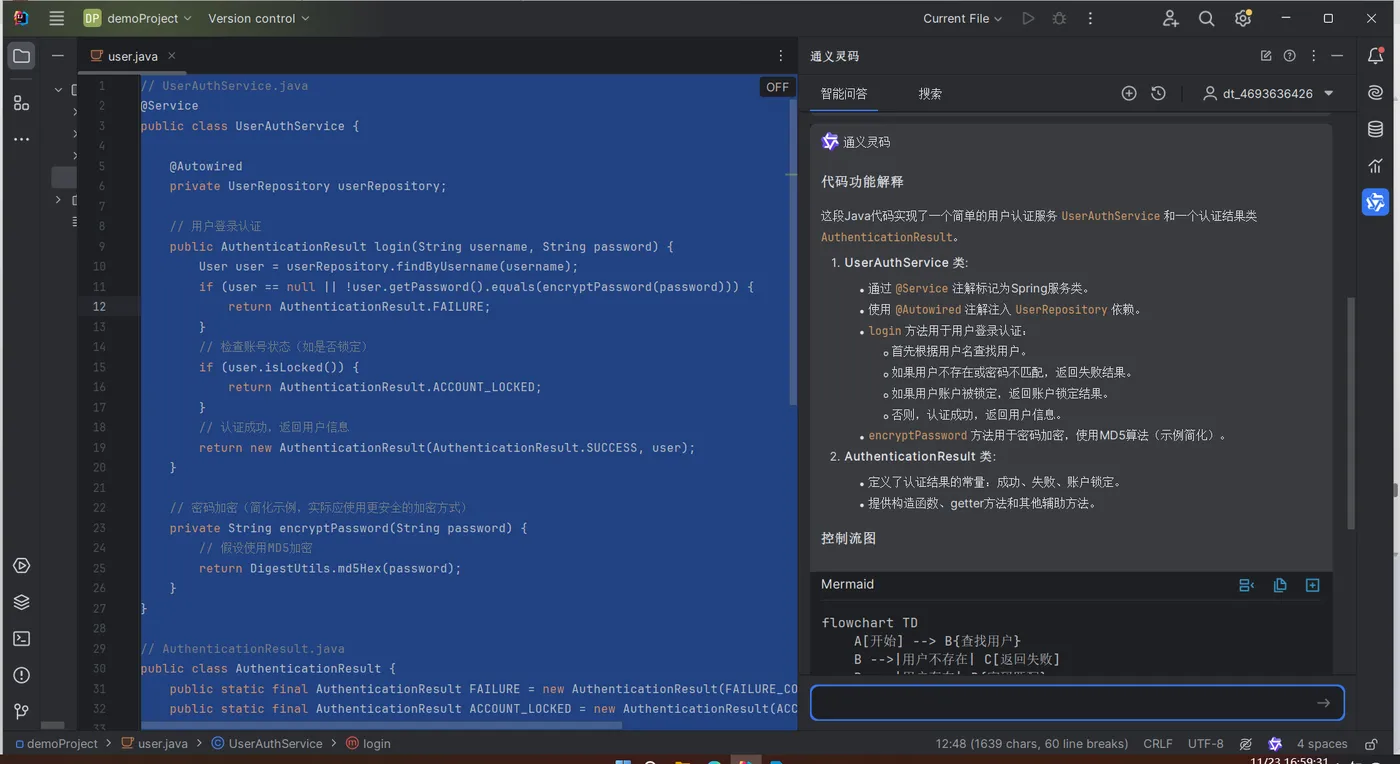Open the main hamburger menu
Image resolution: width=1400 pixels, height=764 pixels.
[x=57, y=18]
